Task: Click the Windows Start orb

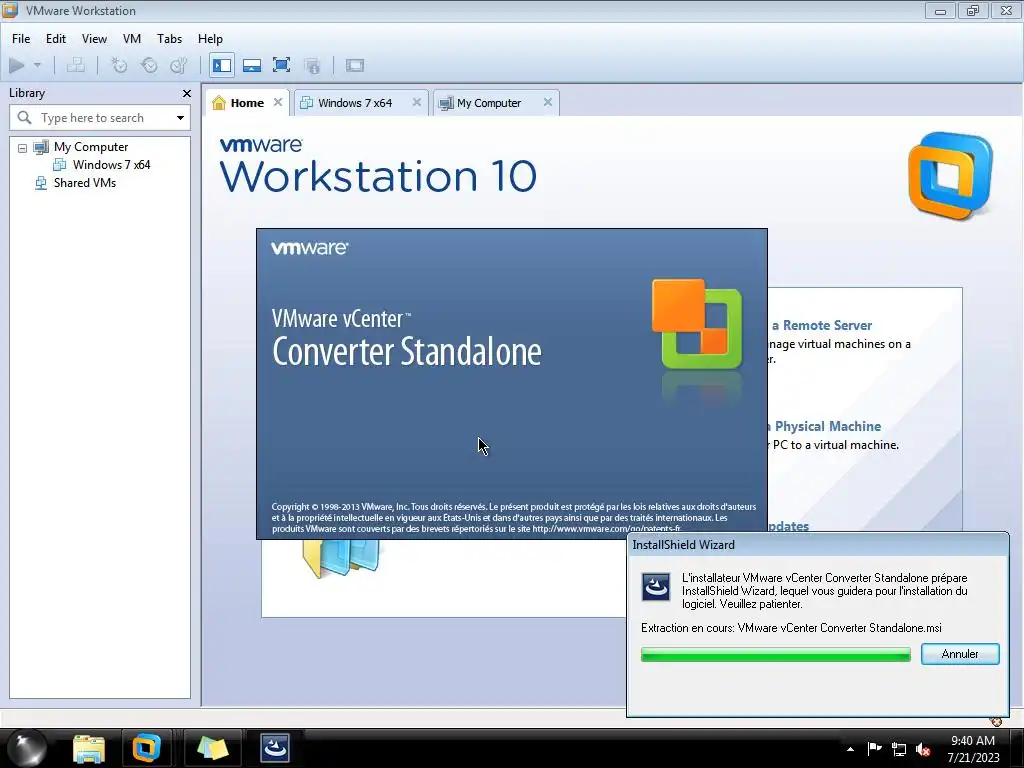Action: [27, 748]
